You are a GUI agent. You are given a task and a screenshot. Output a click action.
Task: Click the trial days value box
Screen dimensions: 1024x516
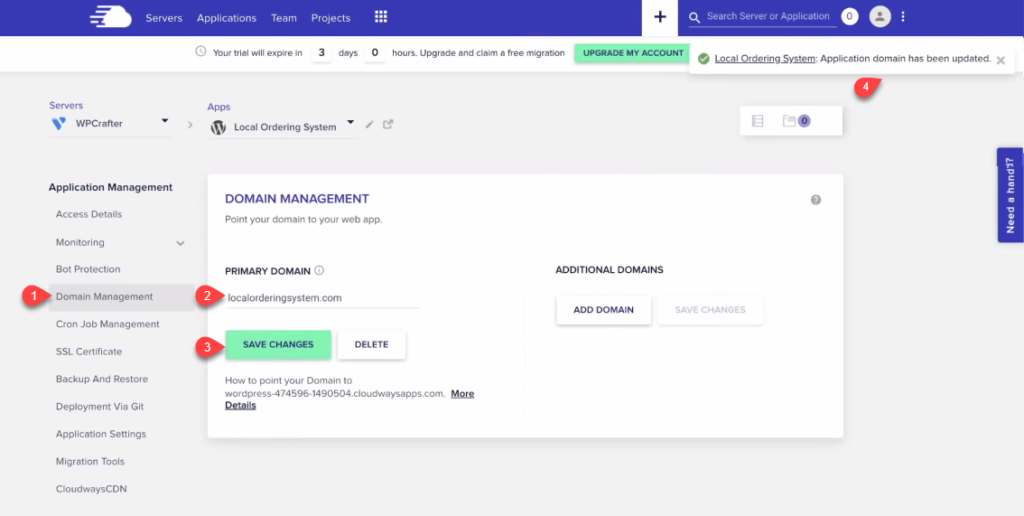(321, 52)
